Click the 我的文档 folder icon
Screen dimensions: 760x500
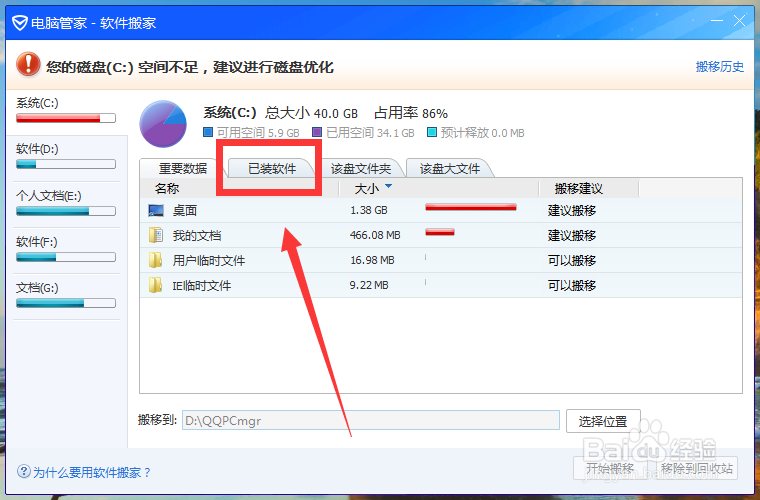point(156,235)
